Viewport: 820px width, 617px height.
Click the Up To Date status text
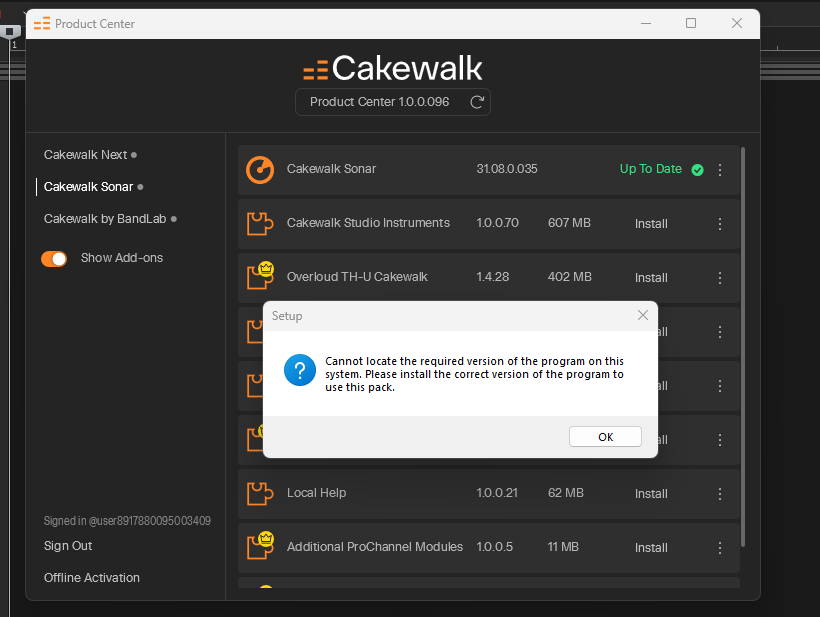click(x=651, y=169)
